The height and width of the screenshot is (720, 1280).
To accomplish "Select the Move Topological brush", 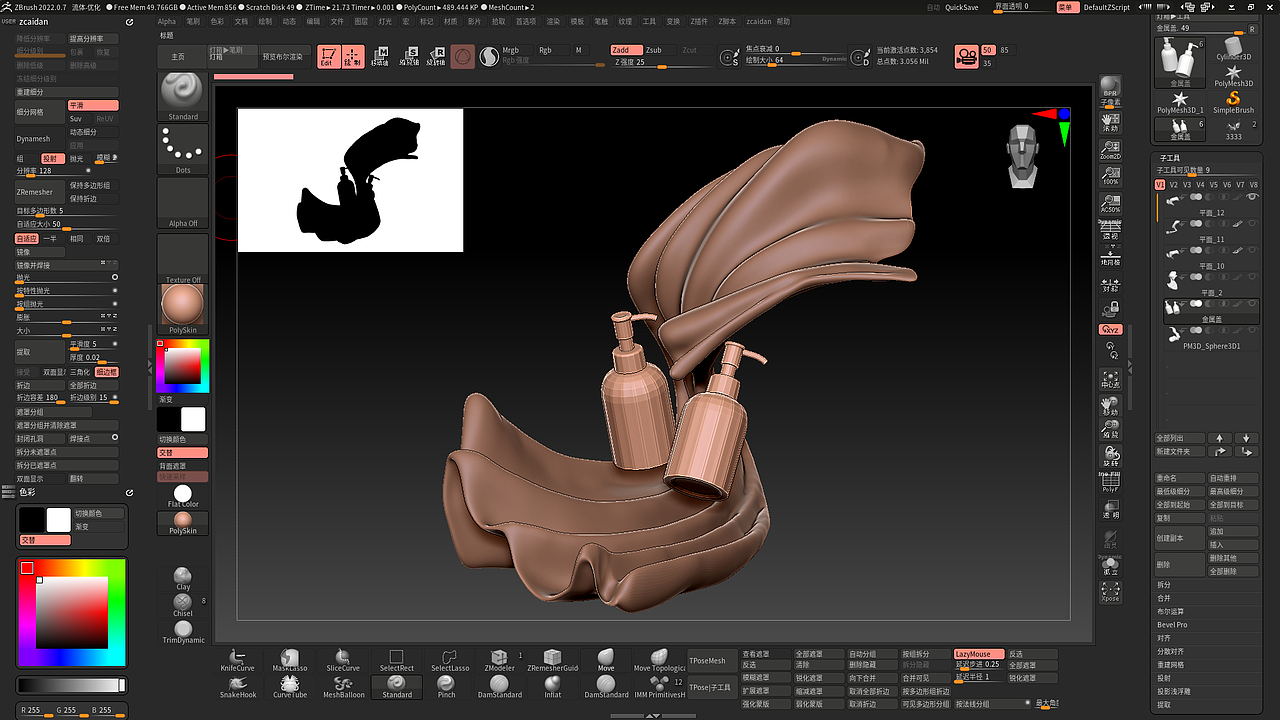I will [659, 660].
